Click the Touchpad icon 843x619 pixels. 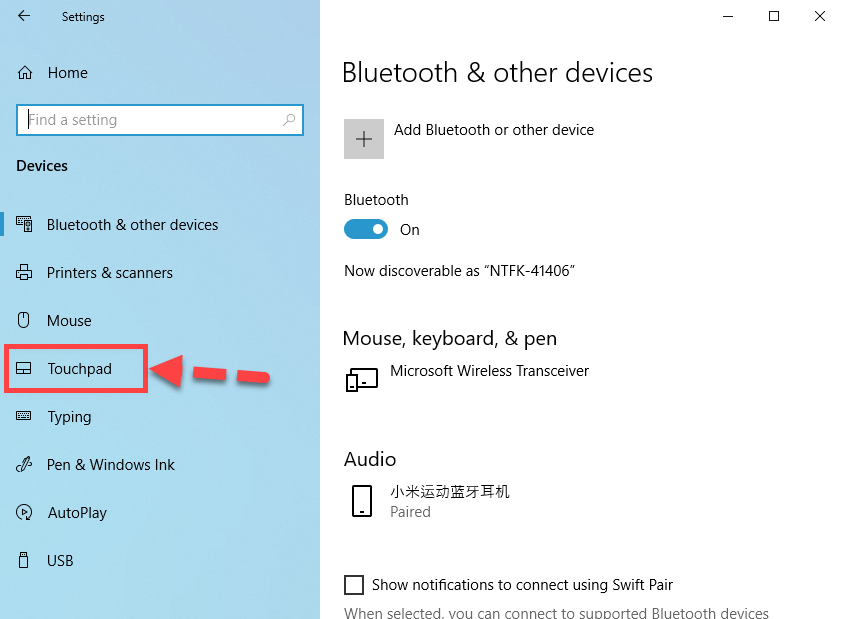(x=25, y=369)
